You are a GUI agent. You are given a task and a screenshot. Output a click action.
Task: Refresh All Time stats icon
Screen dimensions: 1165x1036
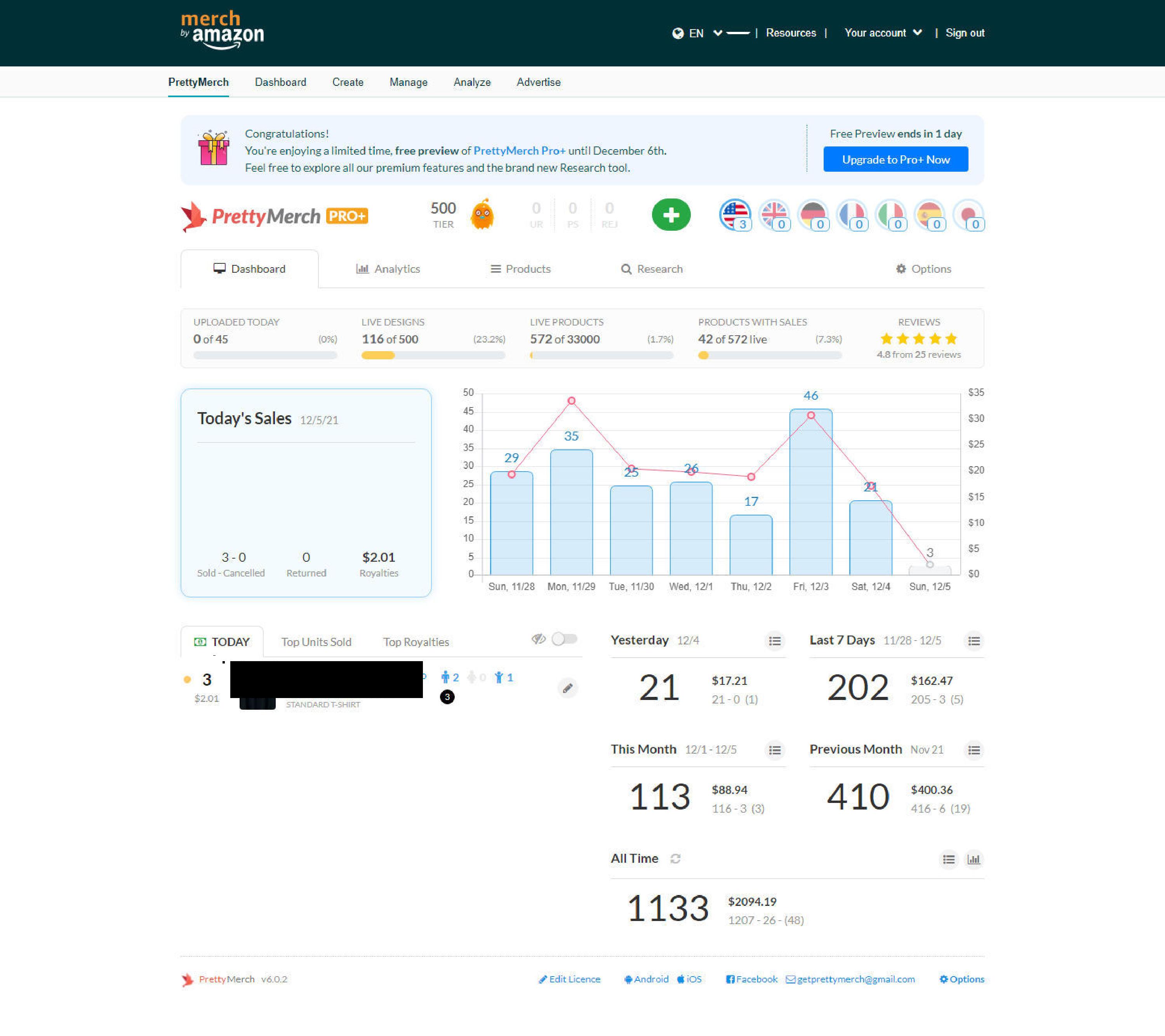[675, 859]
